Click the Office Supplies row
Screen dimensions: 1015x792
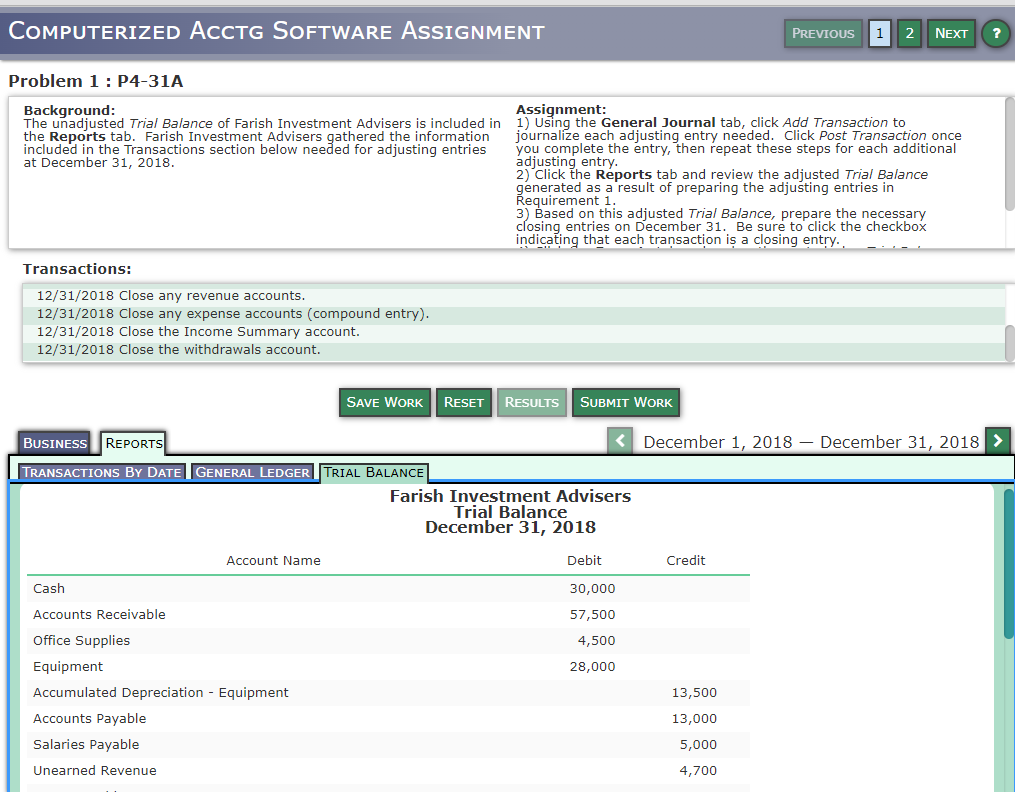388,641
